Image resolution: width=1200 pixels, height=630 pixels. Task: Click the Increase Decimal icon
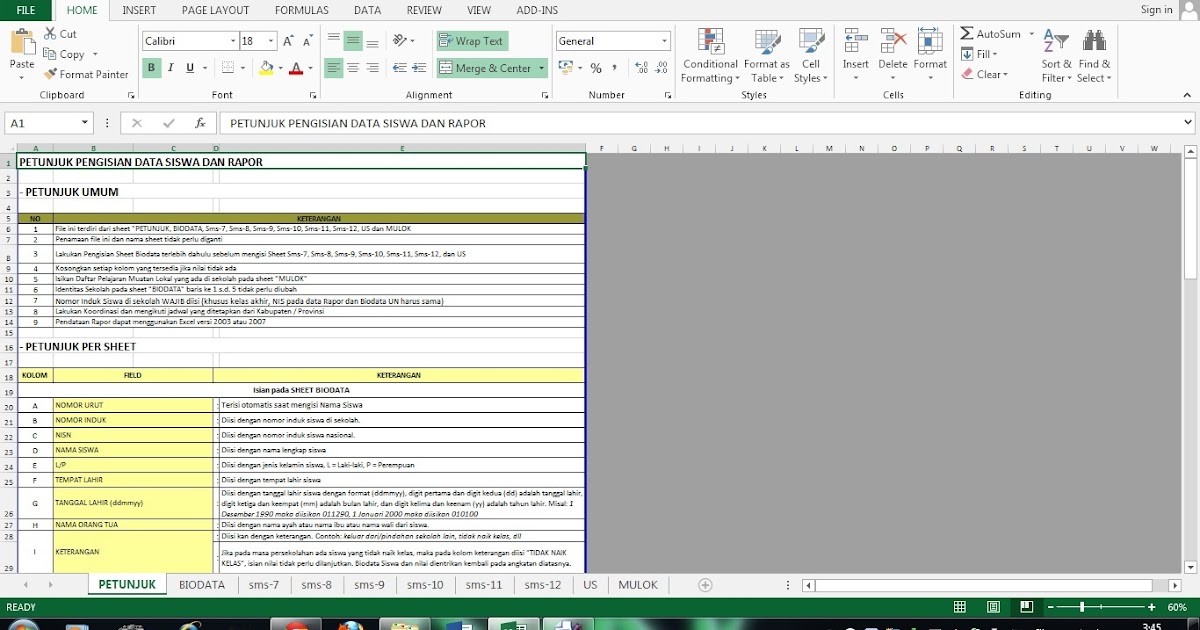pyautogui.click(x=642, y=68)
